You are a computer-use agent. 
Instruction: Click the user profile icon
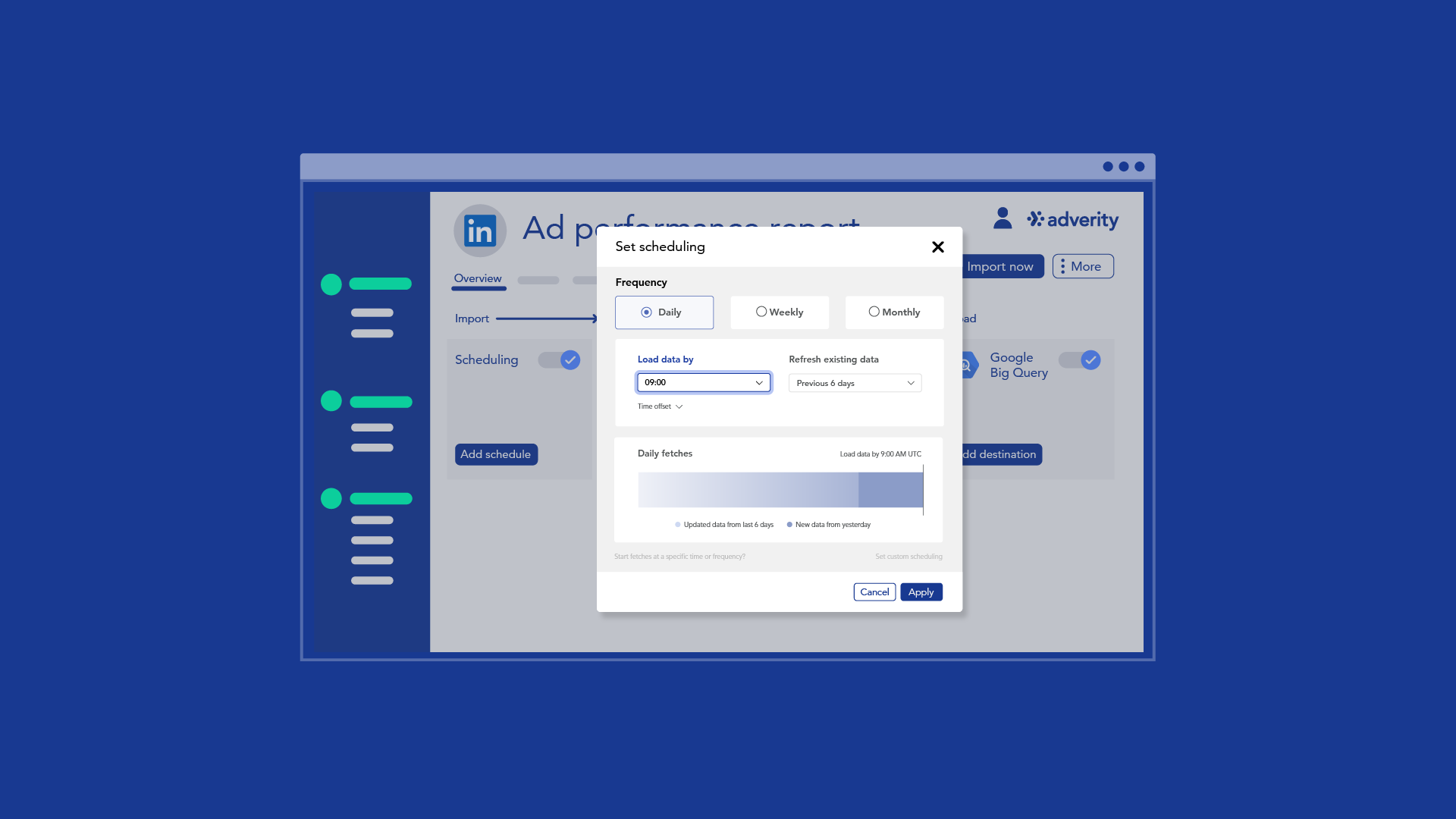tap(1003, 218)
